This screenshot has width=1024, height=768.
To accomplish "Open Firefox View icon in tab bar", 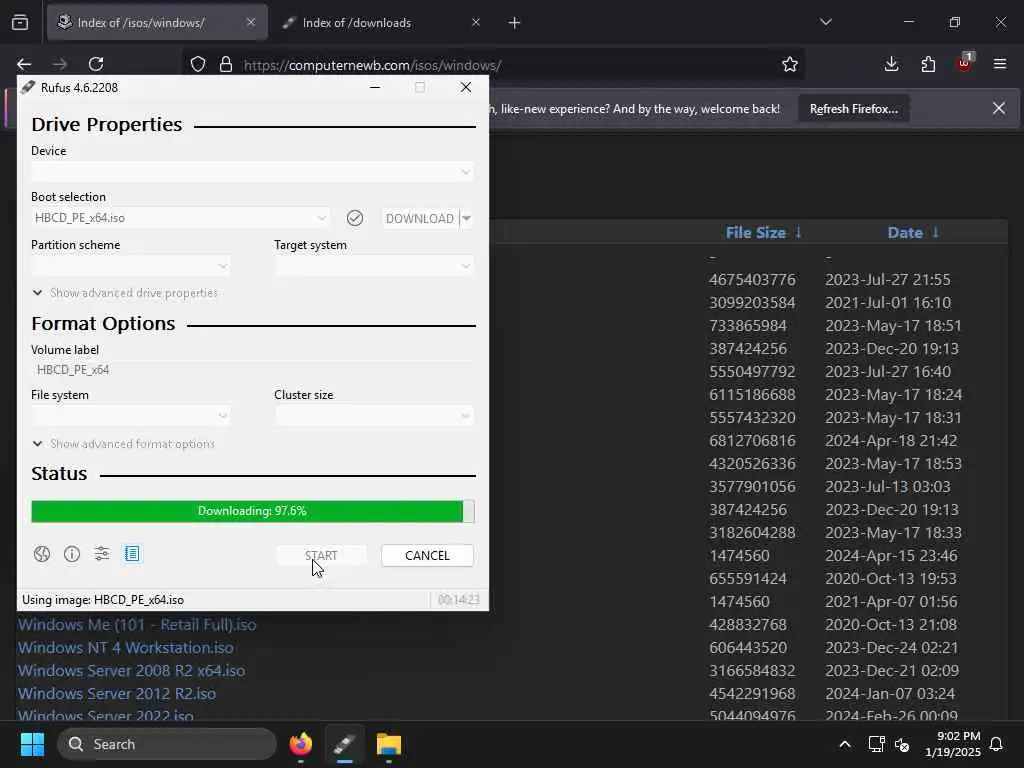I will coord(20,22).
